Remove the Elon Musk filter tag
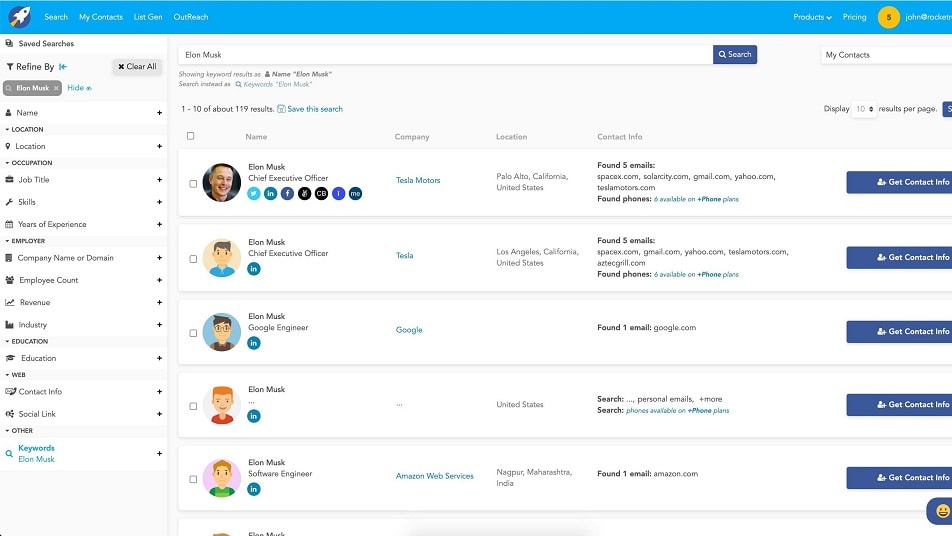The width and height of the screenshot is (952, 536). [56, 88]
